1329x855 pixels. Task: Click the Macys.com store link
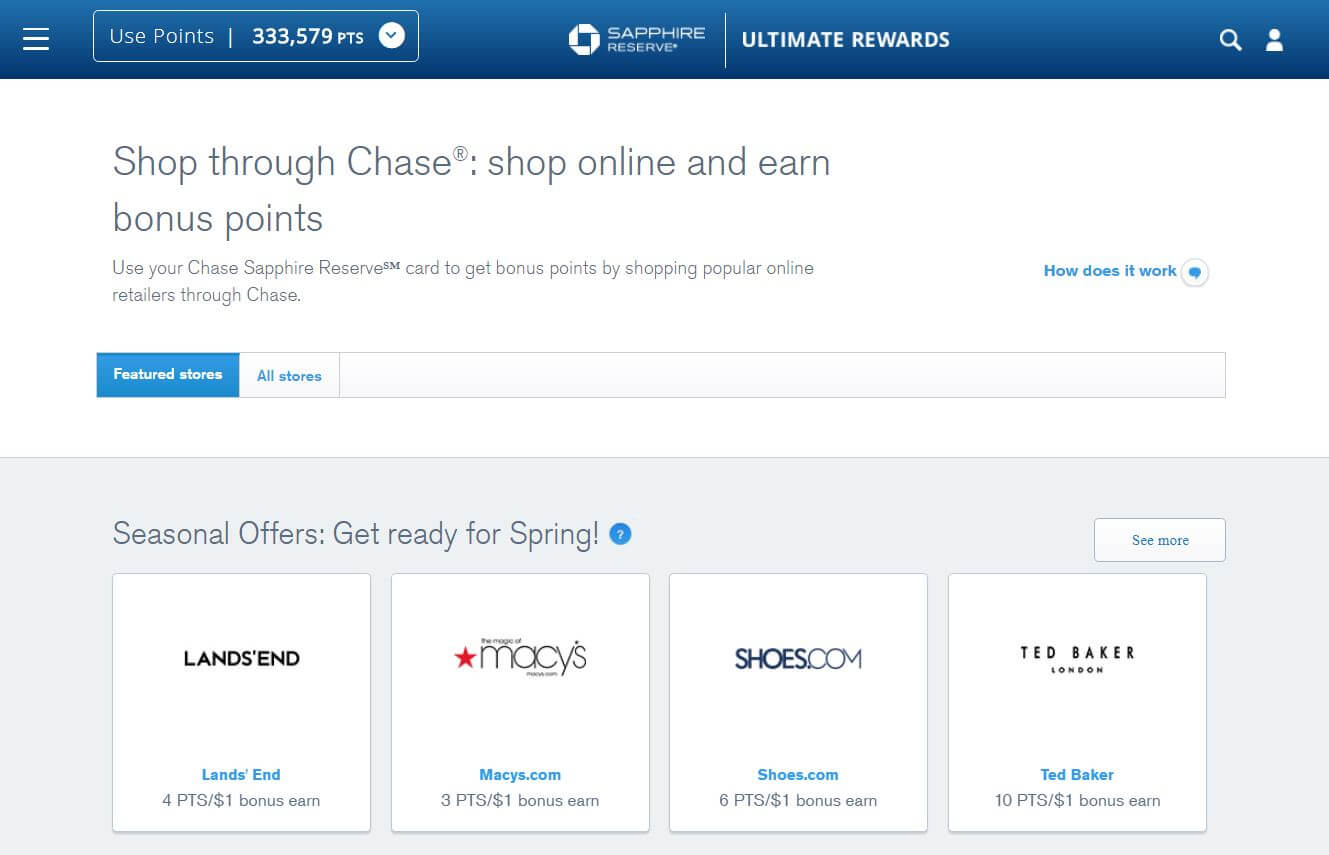pyautogui.click(x=520, y=775)
